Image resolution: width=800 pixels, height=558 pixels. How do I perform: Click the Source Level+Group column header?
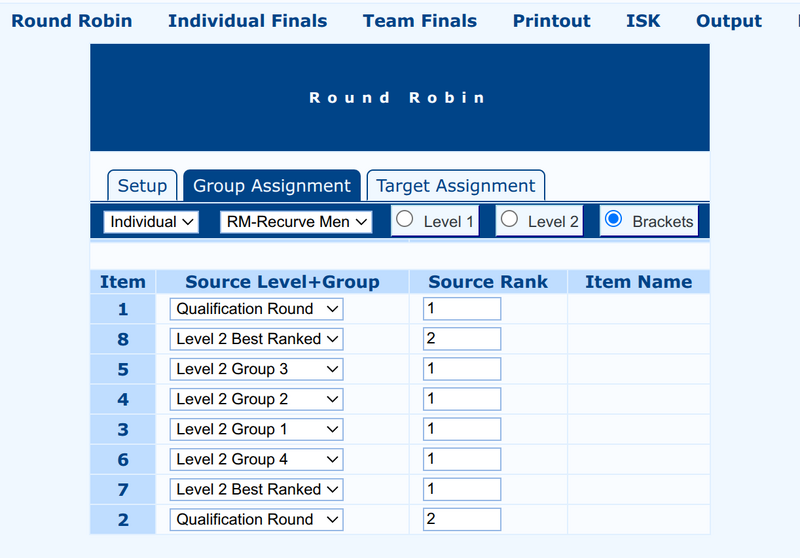(x=282, y=282)
